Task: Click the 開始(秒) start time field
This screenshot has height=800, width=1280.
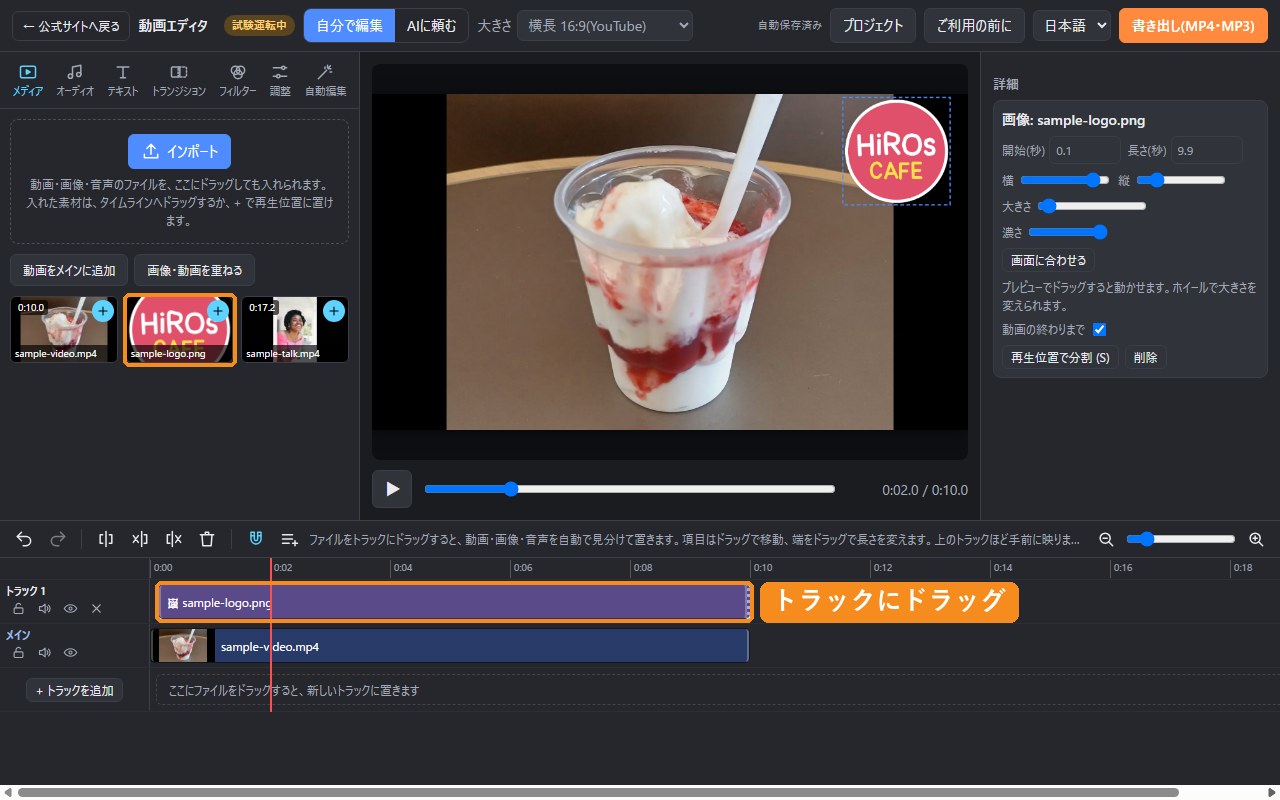Action: coord(1085,150)
